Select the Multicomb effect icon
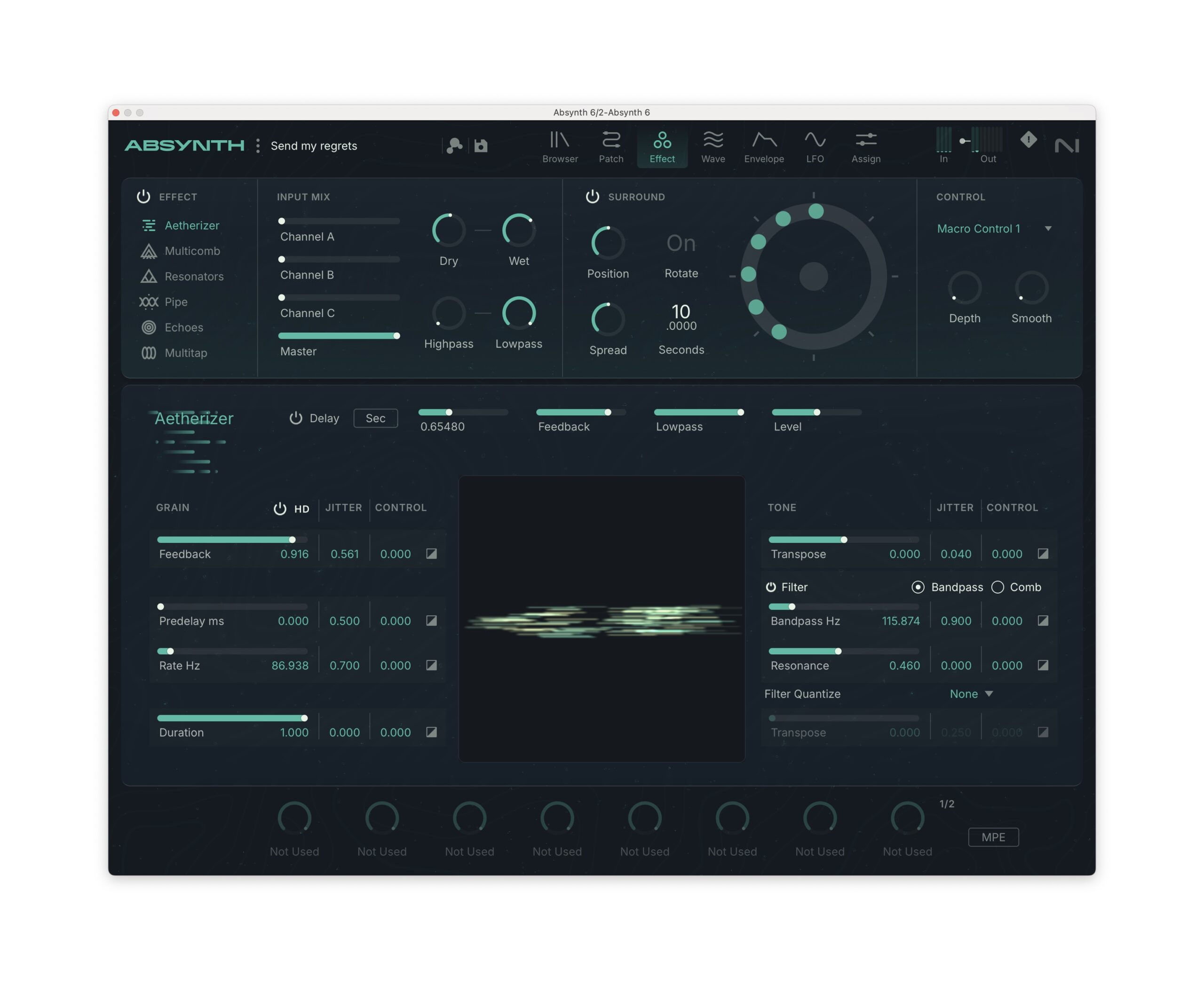The image size is (1204, 987). (148, 251)
